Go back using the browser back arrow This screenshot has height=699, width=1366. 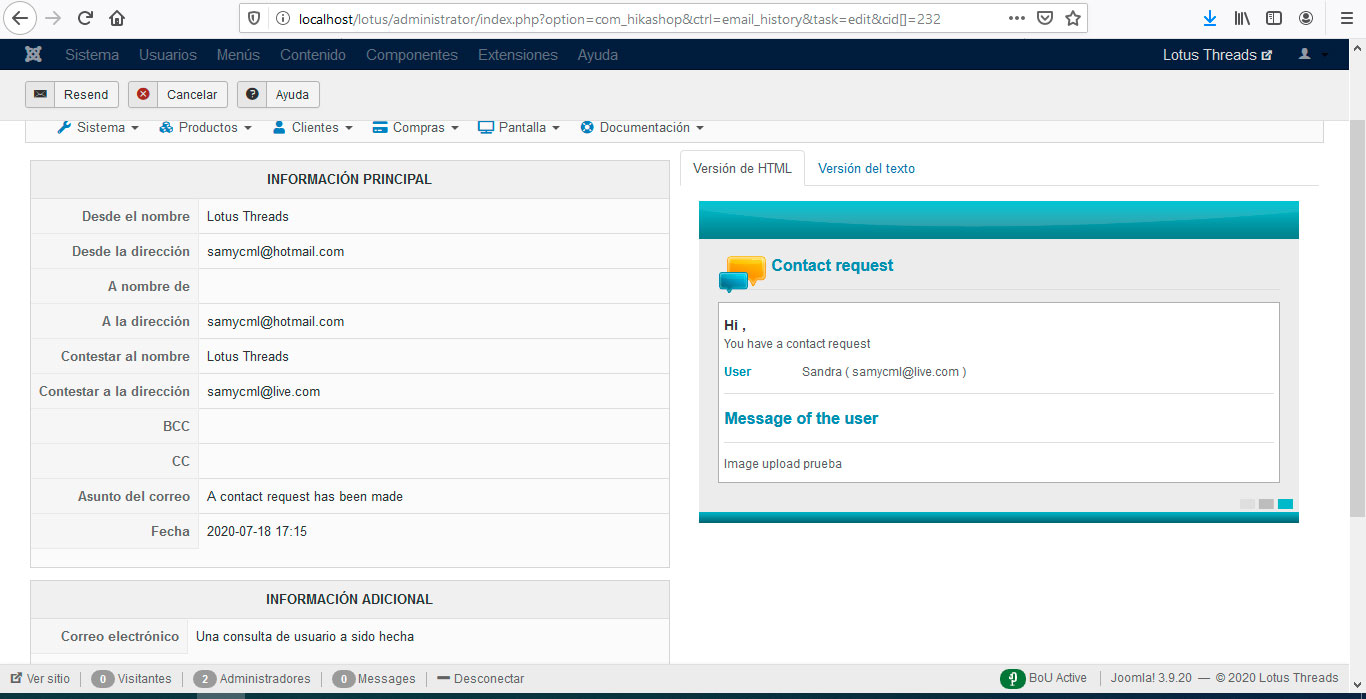coord(22,18)
